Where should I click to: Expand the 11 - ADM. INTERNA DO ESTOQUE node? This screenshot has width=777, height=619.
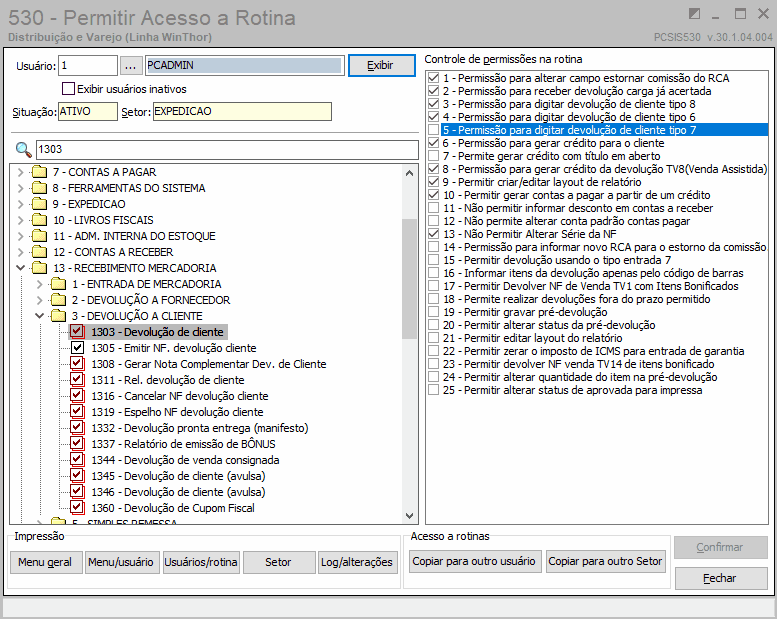[20, 236]
